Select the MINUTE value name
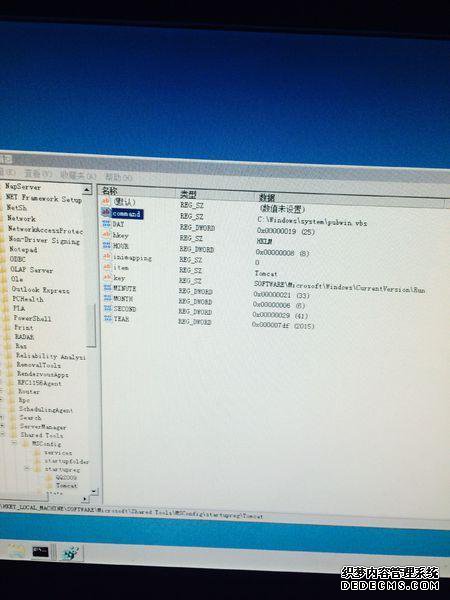 124,288
